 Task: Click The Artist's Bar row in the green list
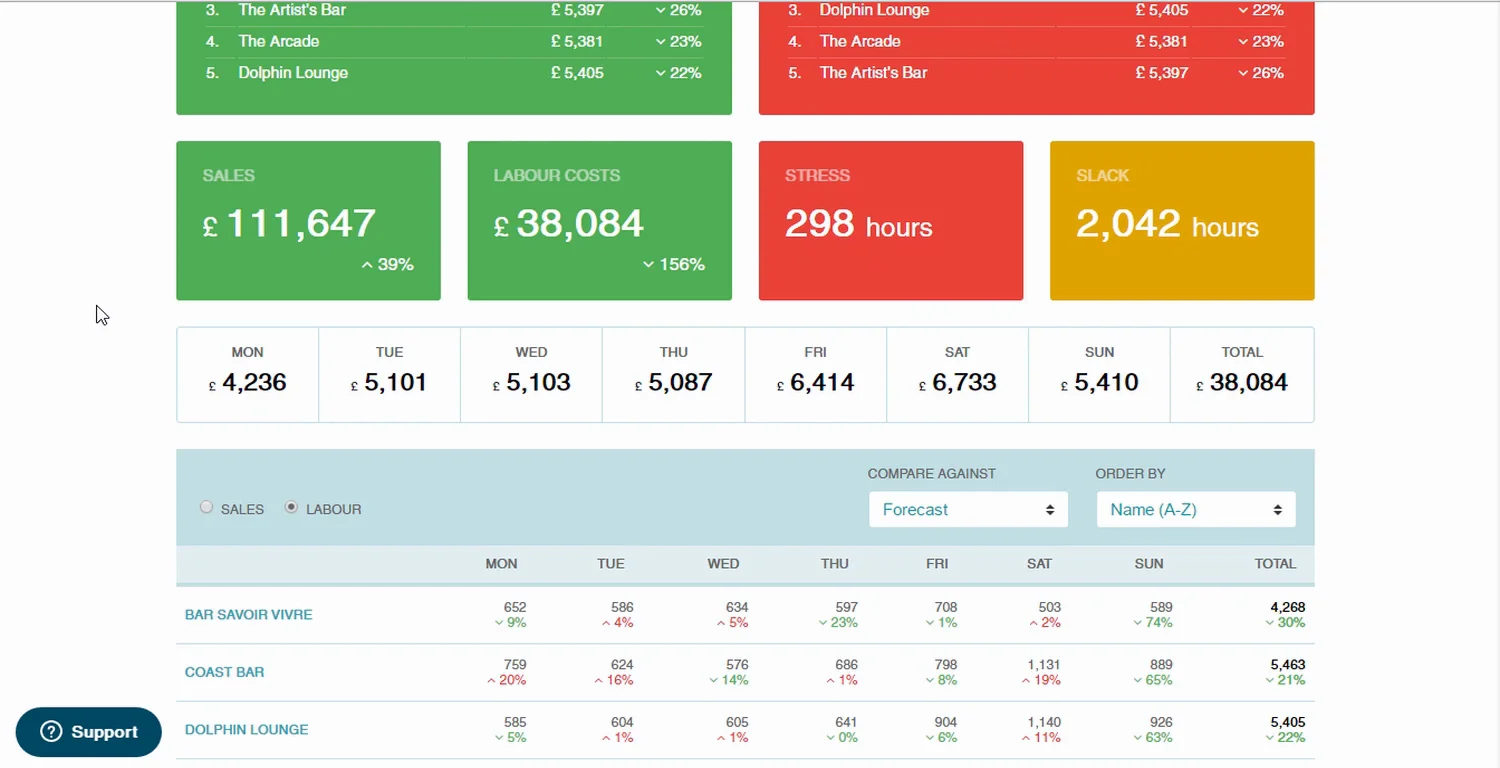tap(454, 11)
